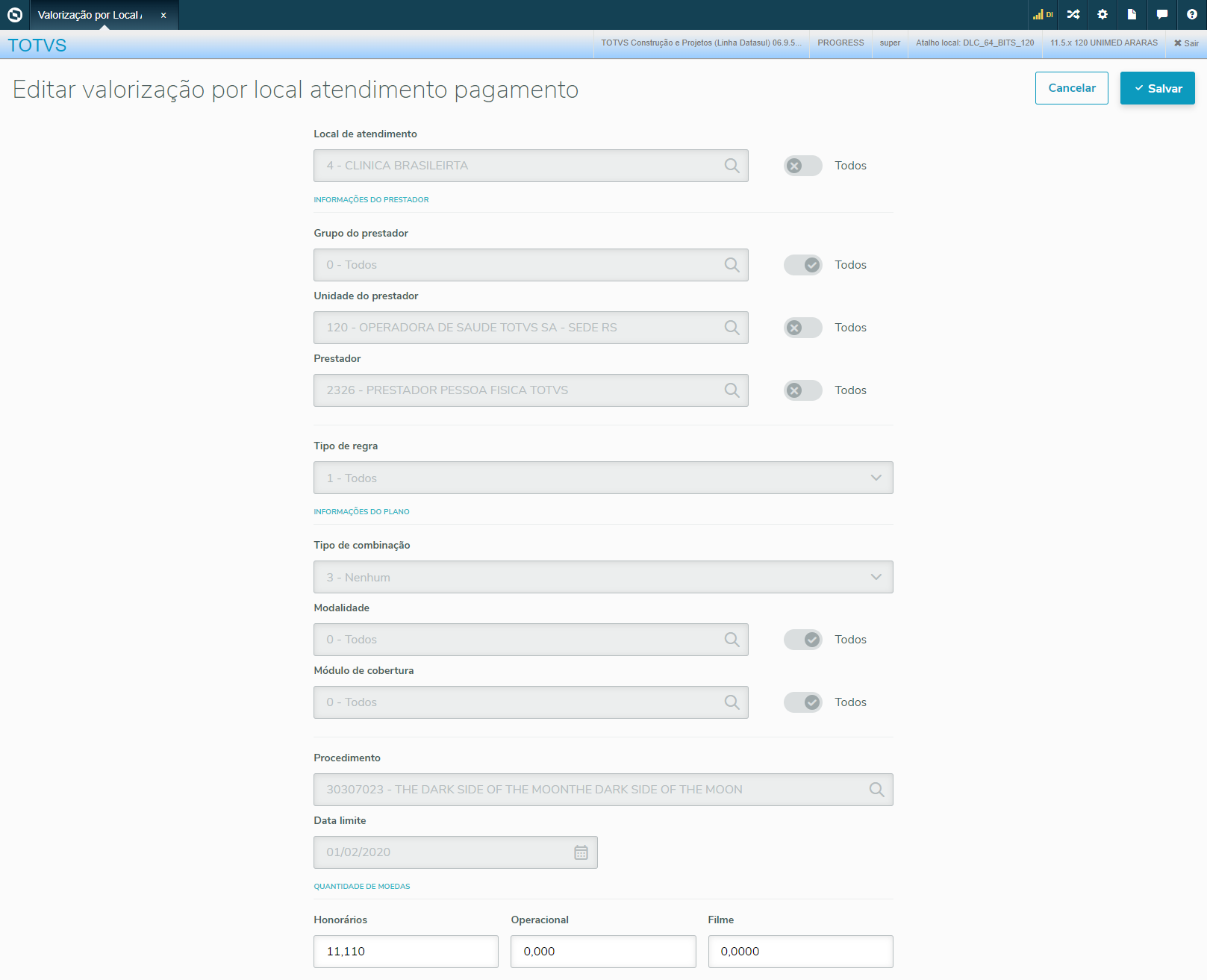Click the INFORMAÇÕES DO PLANO section heading
Viewport: 1207px width, 980px height.
point(361,512)
